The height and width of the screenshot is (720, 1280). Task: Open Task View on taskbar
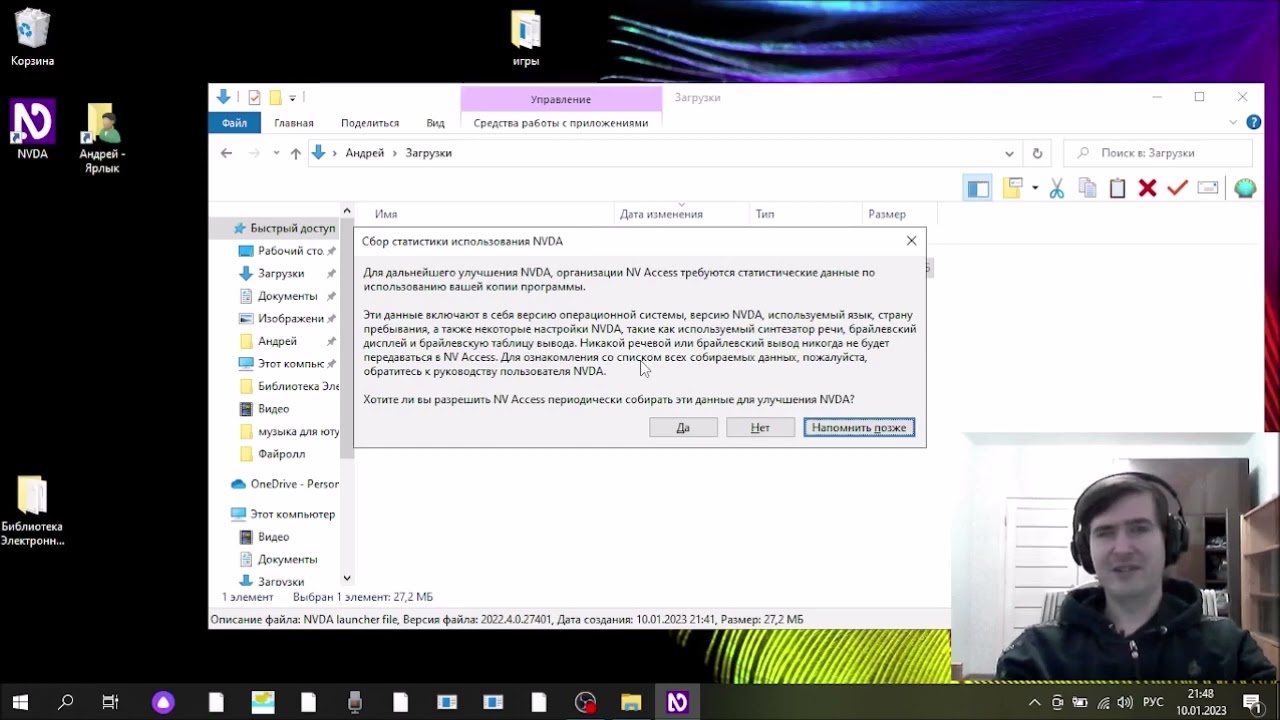(110, 702)
